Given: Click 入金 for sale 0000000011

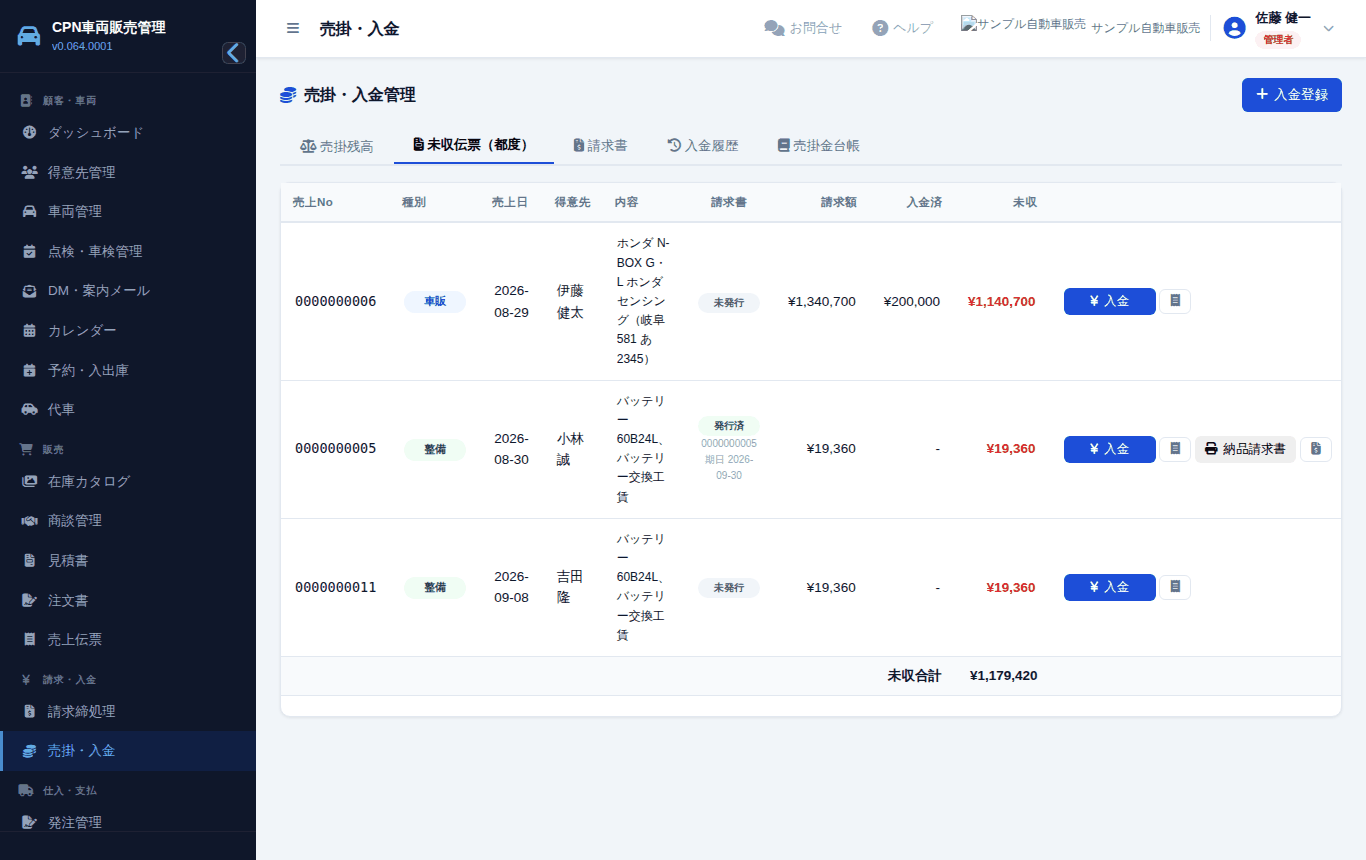Looking at the screenshot, I should pos(1110,587).
